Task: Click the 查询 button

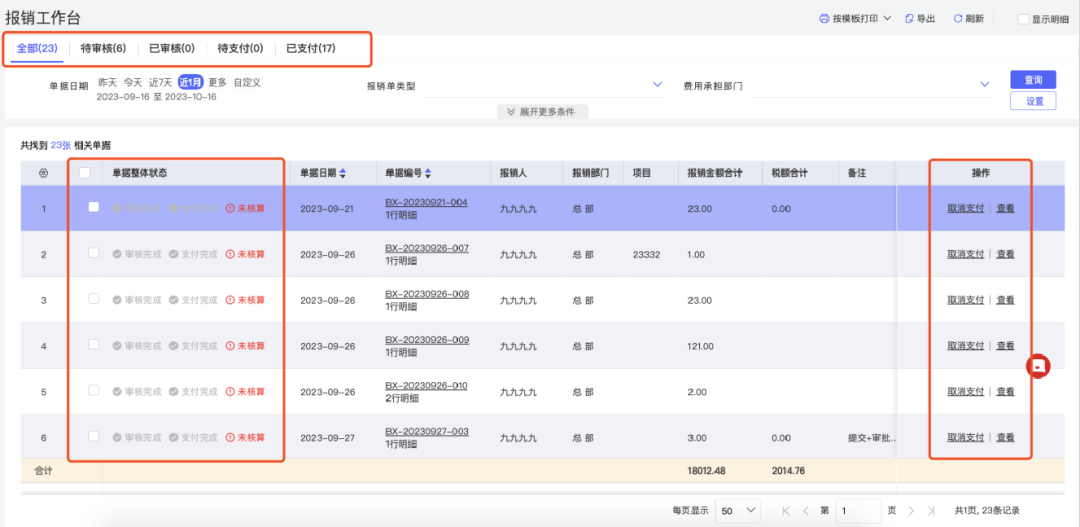Action: [1033, 80]
